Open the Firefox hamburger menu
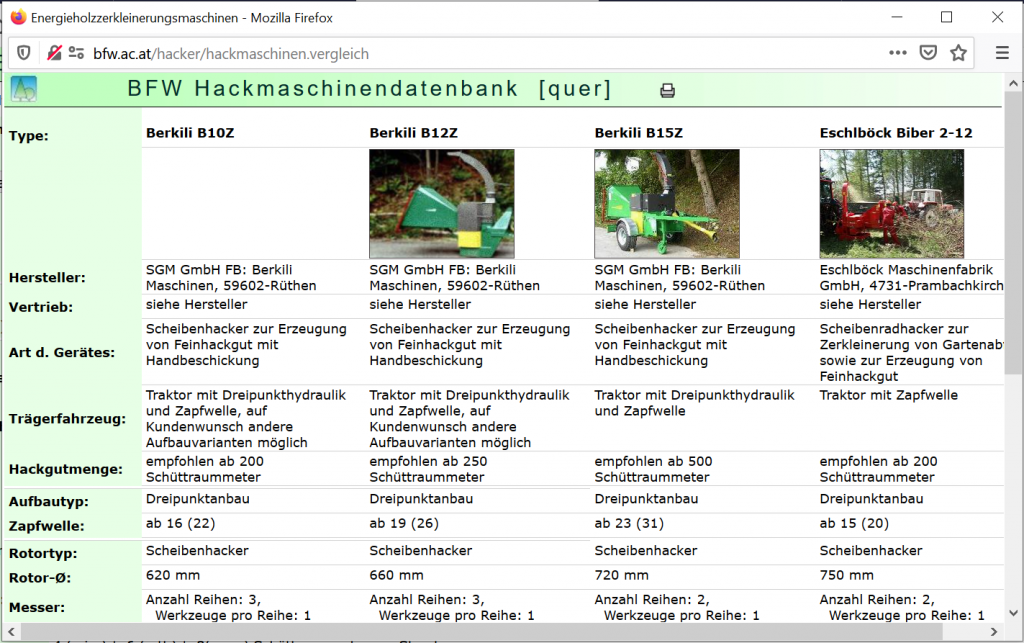The width and height of the screenshot is (1024, 643). tap(1002, 53)
